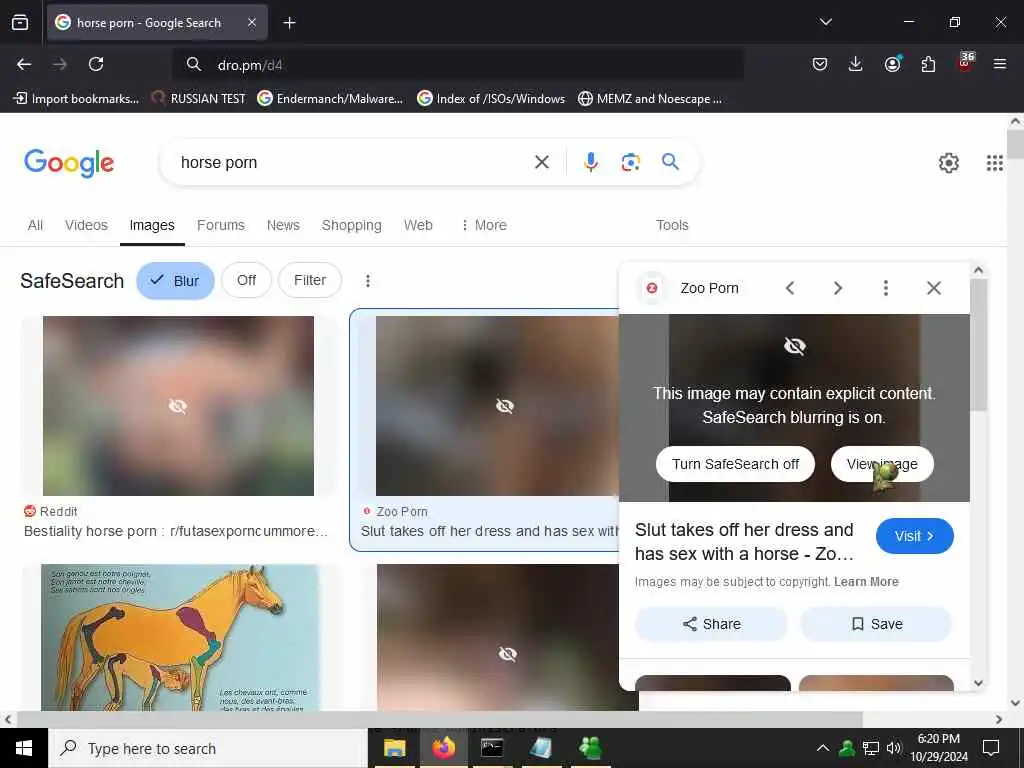Clear the Google search box text

coord(542,162)
